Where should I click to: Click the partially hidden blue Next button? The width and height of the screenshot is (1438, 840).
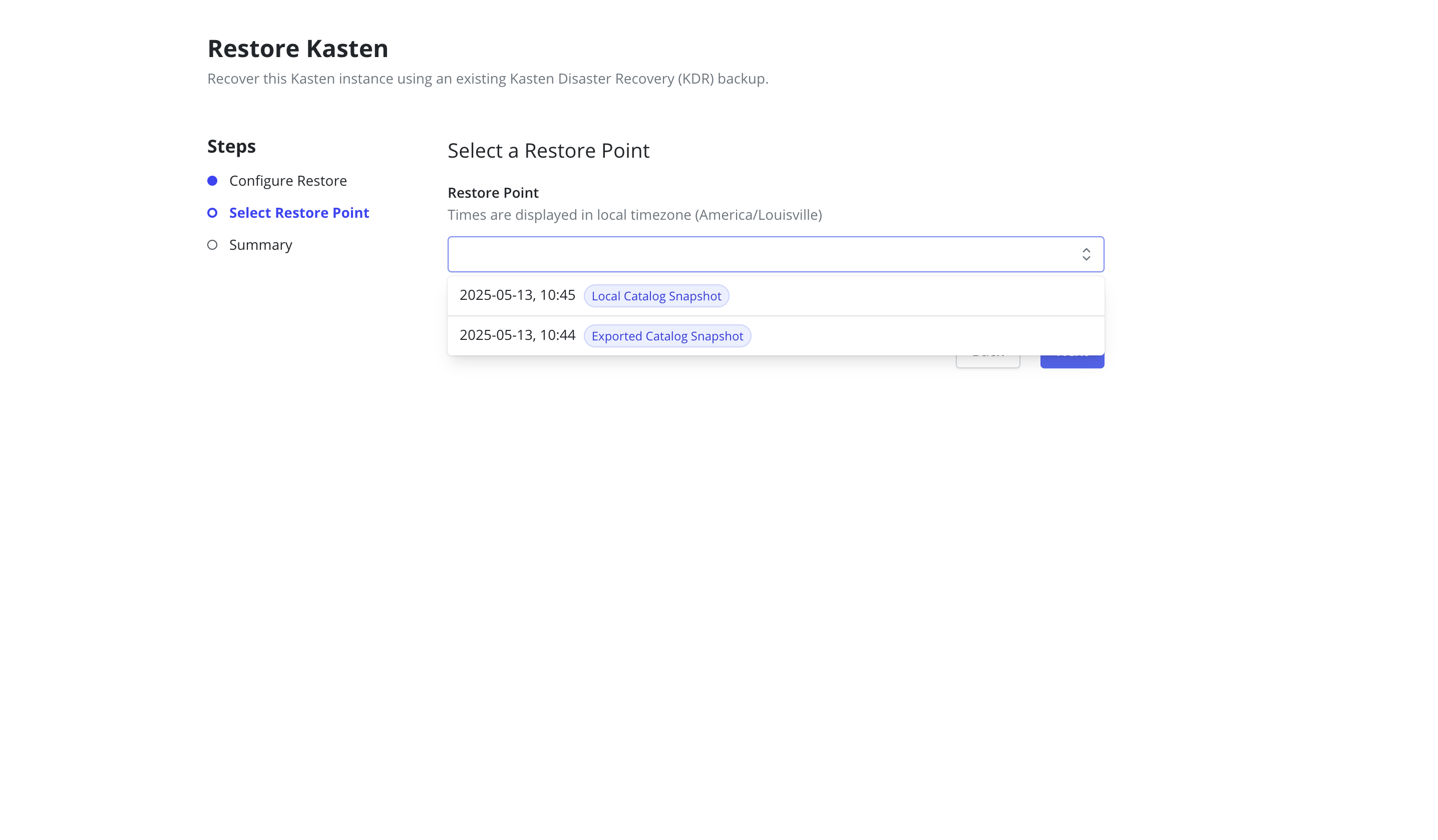pos(1072,362)
